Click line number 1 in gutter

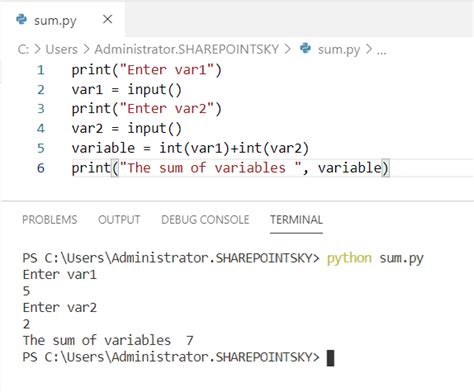coord(41,70)
